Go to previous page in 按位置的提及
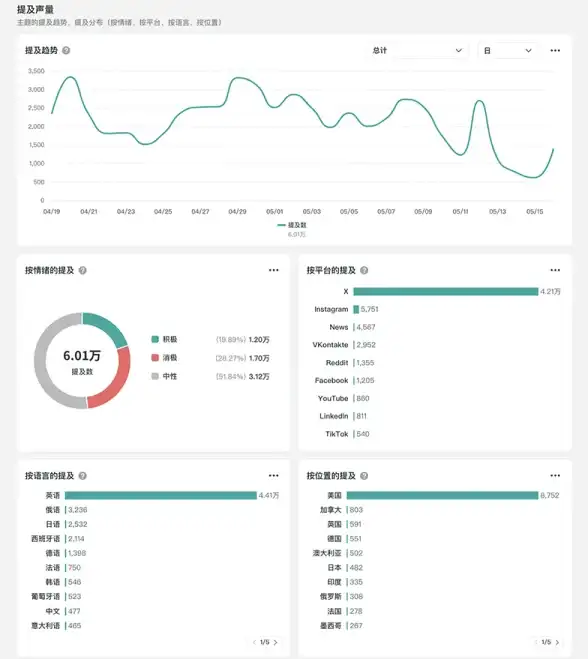The height and width of the screenshot is (659, 588). 535,642
